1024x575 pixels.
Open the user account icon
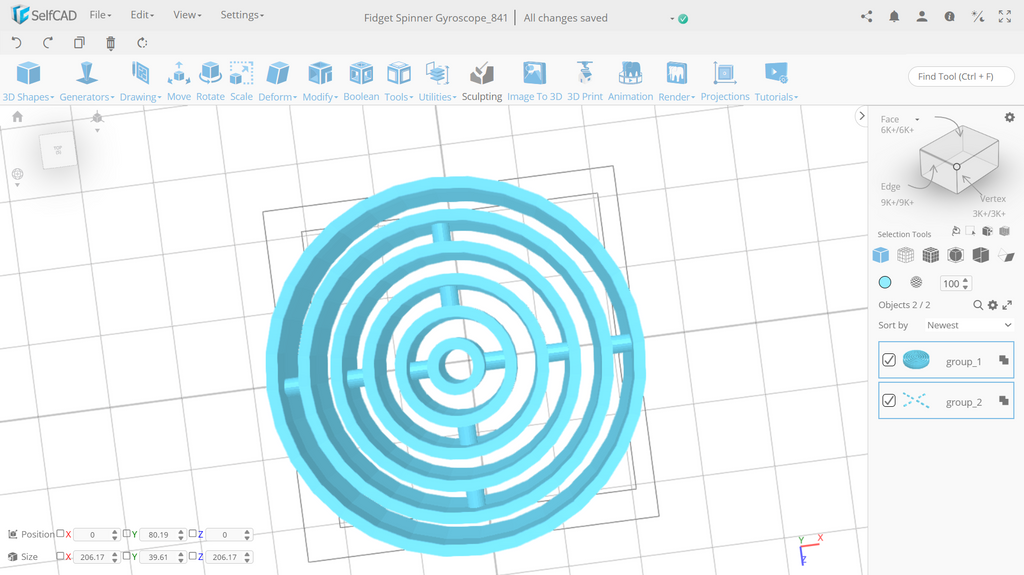click(921, 17)
